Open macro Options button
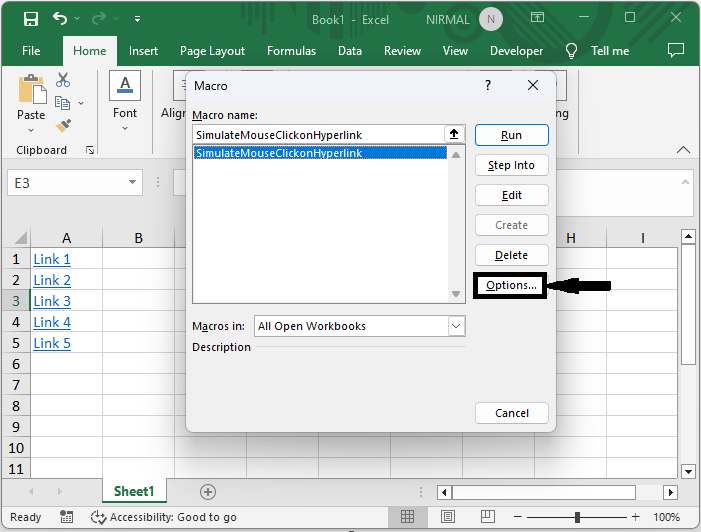 [511, 285]
